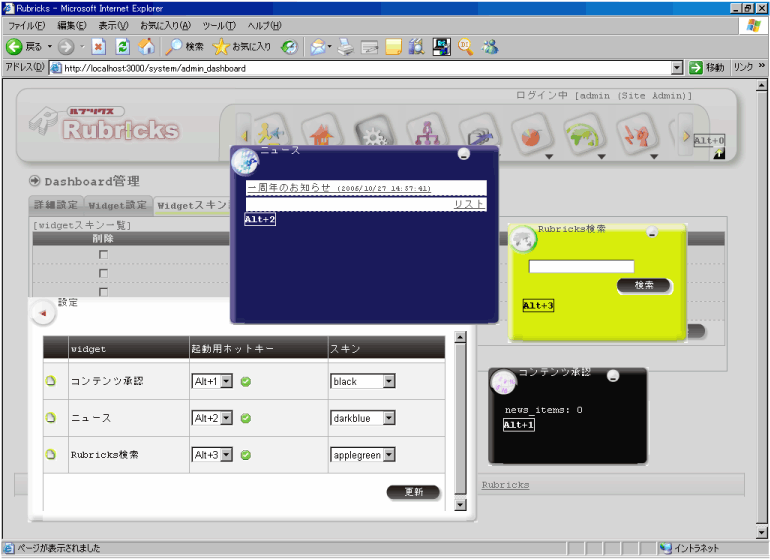Open the home icon in Rubricks navigation
This screenshot has height=560, width=770.
click(320, 135)
